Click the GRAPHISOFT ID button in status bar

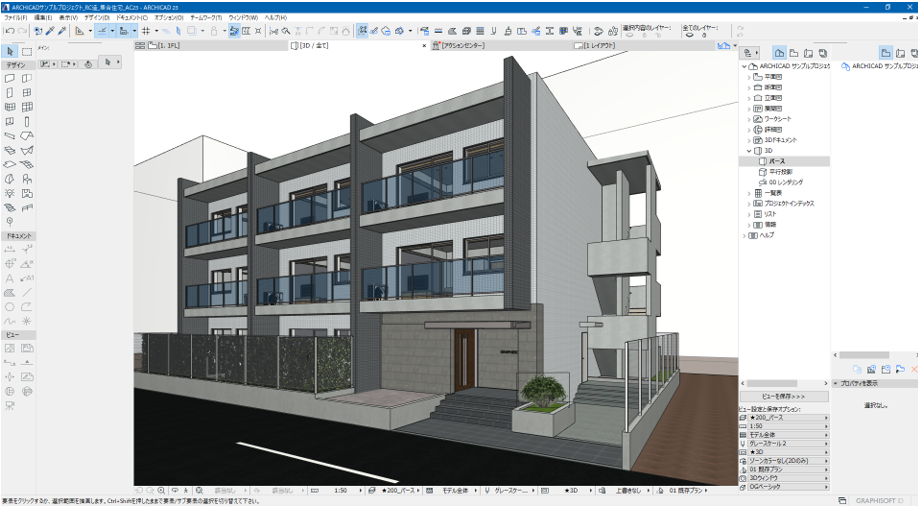pyautogui.click(x=879, y=501)
